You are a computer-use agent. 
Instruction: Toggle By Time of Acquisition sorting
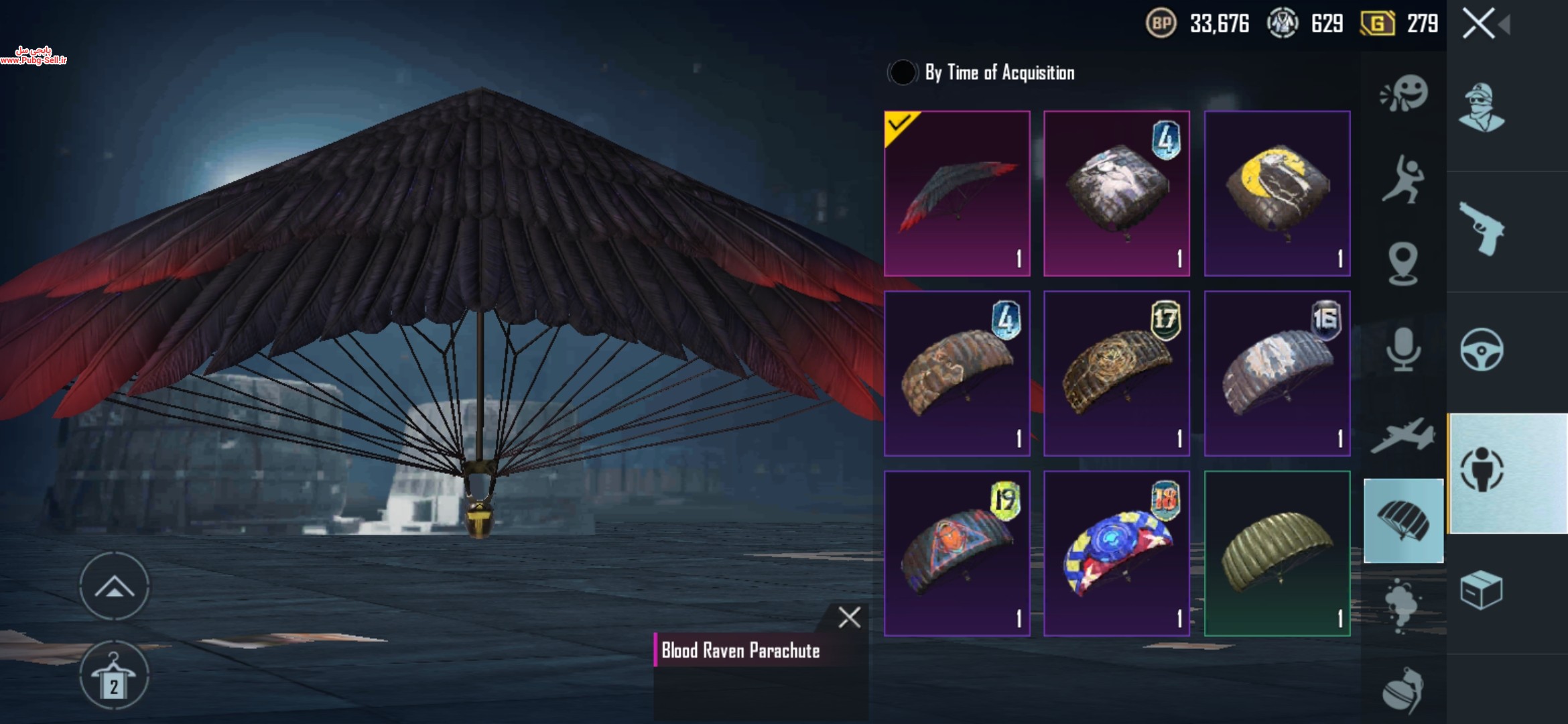click(x=981, y=72)
